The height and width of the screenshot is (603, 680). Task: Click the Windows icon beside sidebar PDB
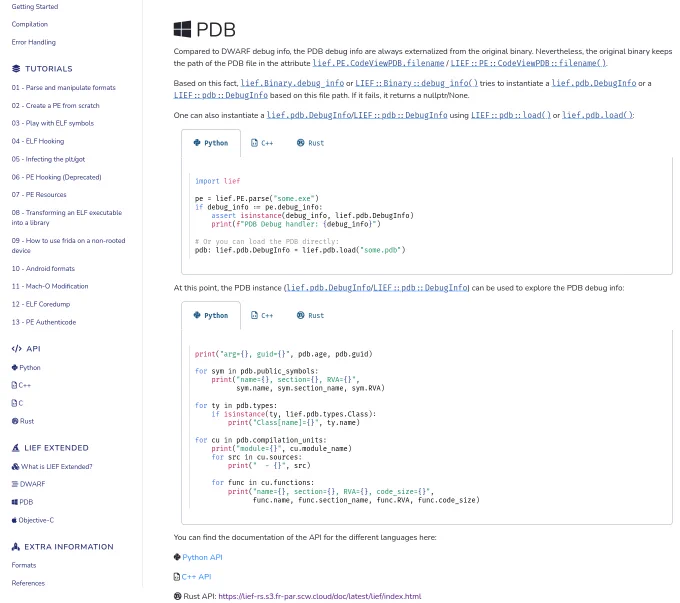15,502
